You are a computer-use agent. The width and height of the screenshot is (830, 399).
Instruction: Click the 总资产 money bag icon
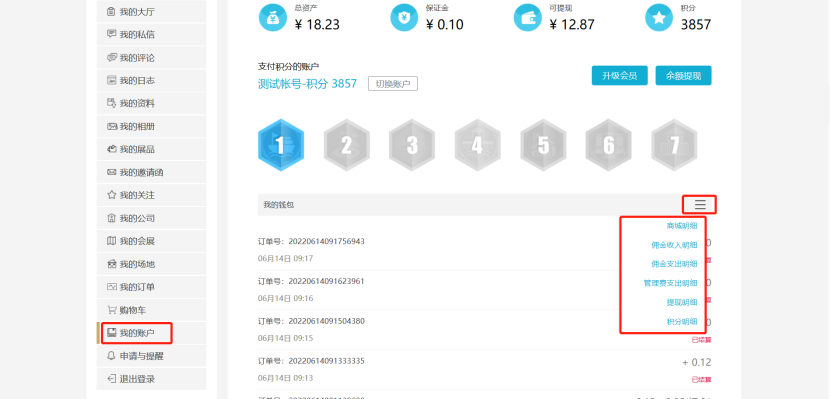(273, 17)
